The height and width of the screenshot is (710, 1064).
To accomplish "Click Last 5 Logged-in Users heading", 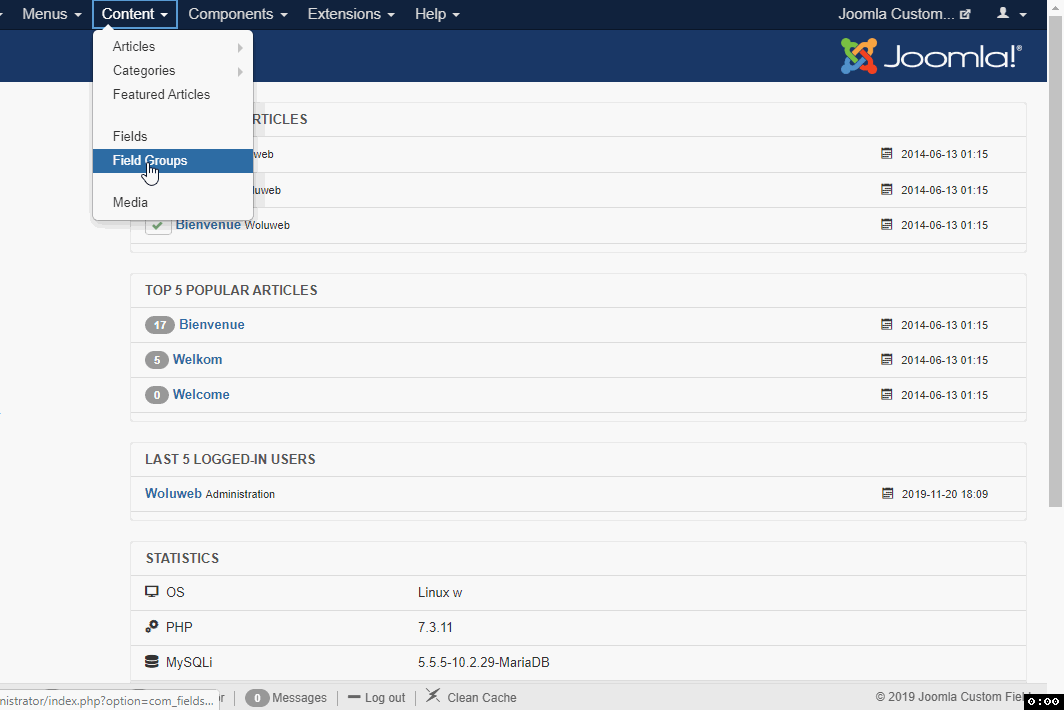I will 230,460.
